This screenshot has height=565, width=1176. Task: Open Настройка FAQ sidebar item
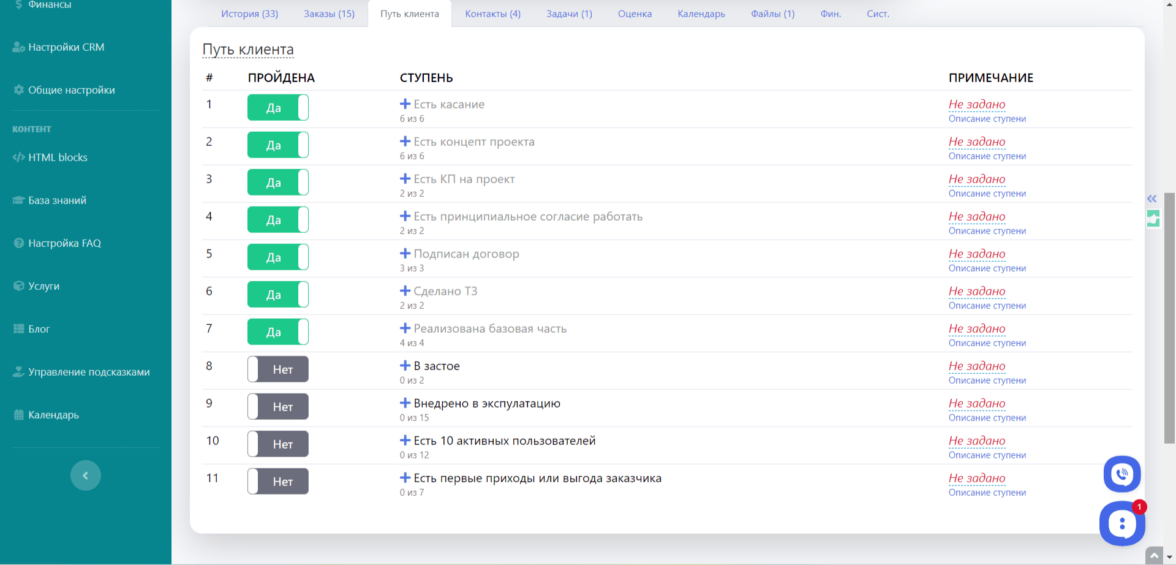point(57,243)
